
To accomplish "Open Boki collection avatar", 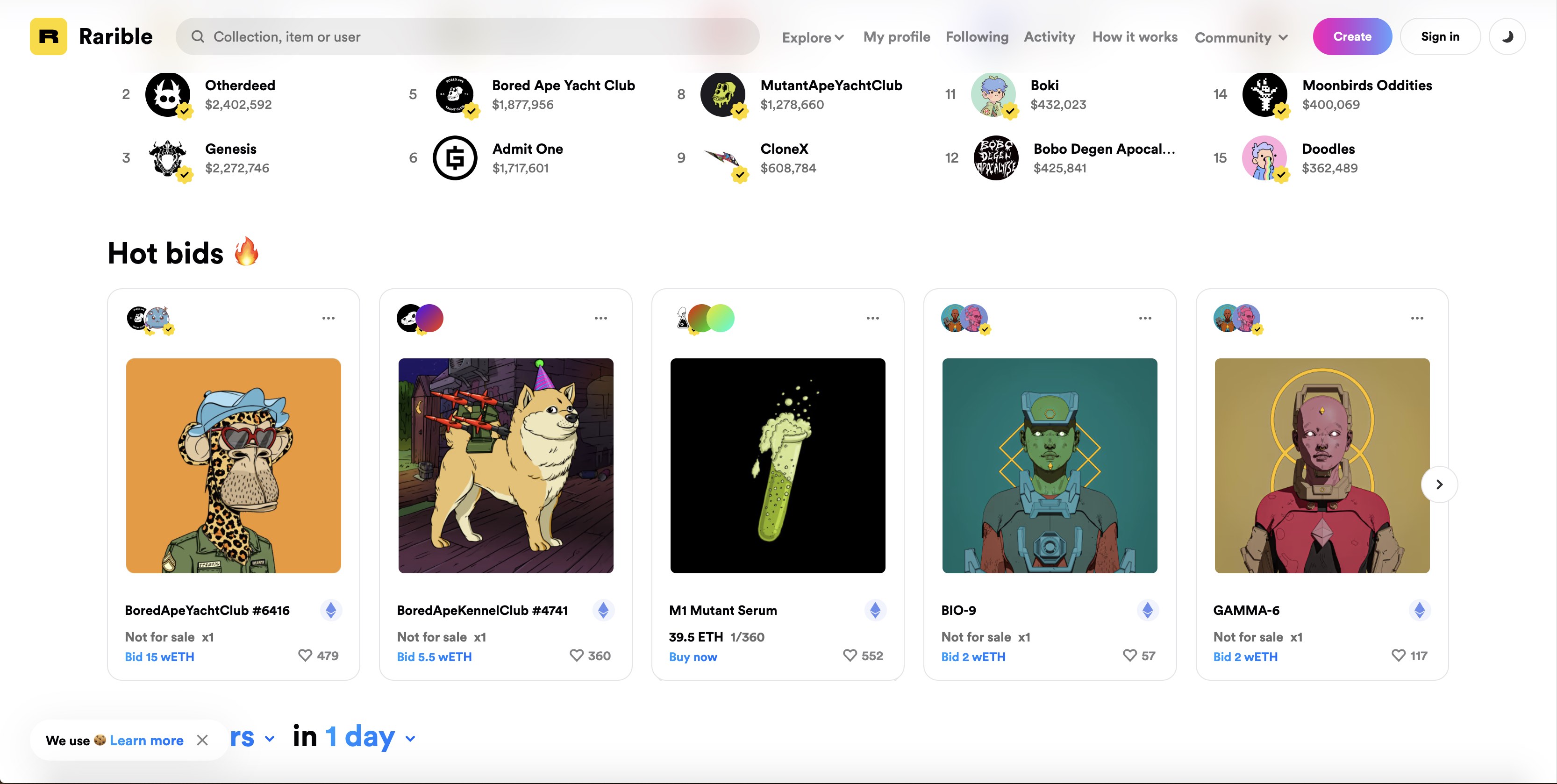I will 993,94.
